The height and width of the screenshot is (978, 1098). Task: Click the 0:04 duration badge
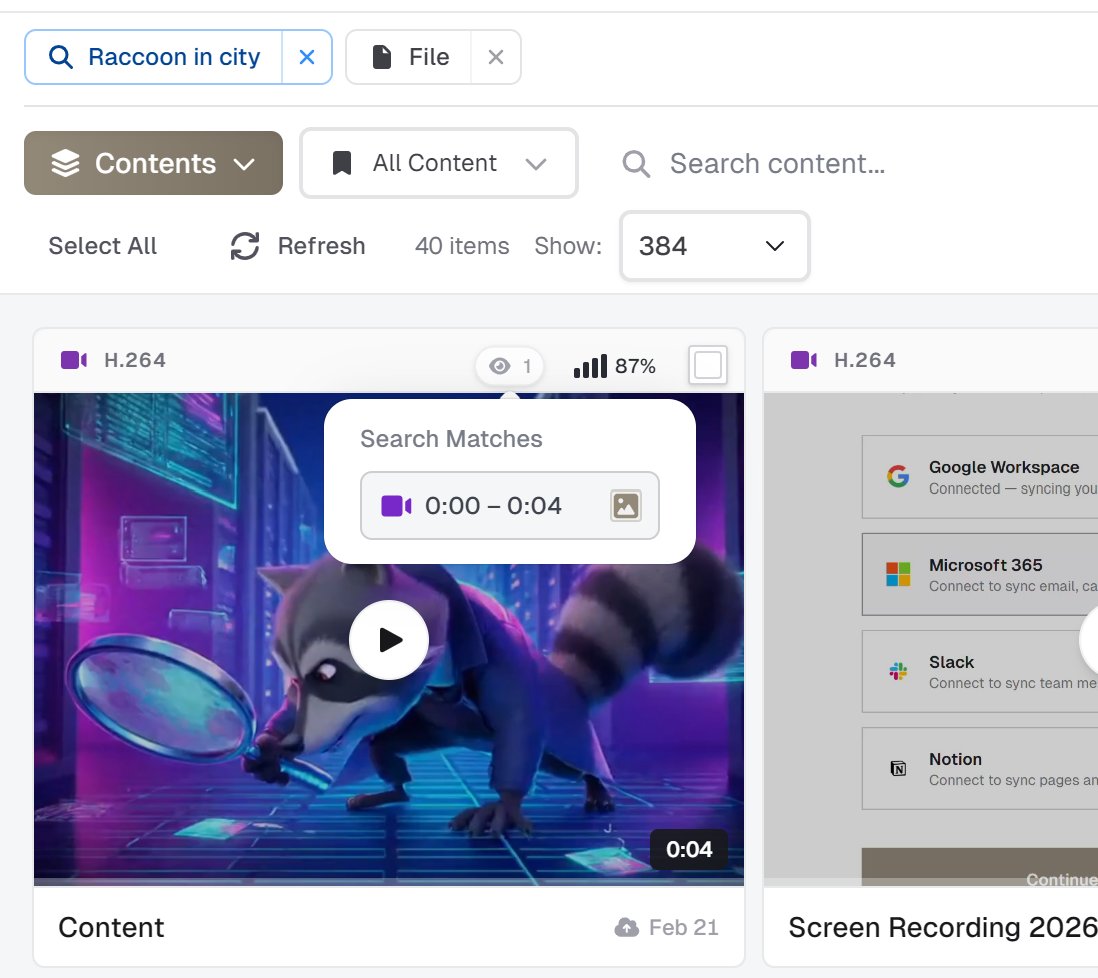(689, 849)
